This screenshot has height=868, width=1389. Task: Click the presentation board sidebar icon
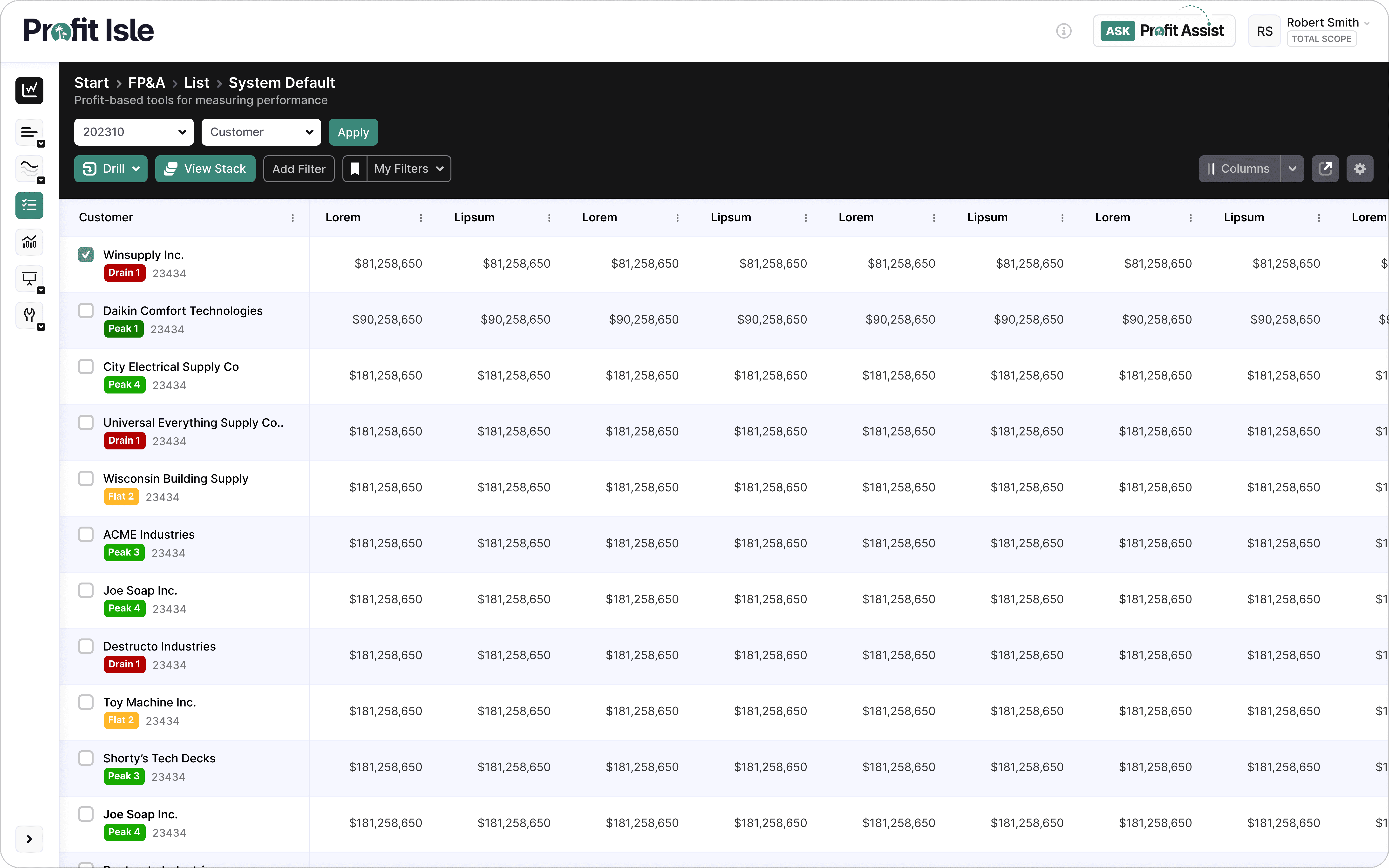tap(29, 278)
